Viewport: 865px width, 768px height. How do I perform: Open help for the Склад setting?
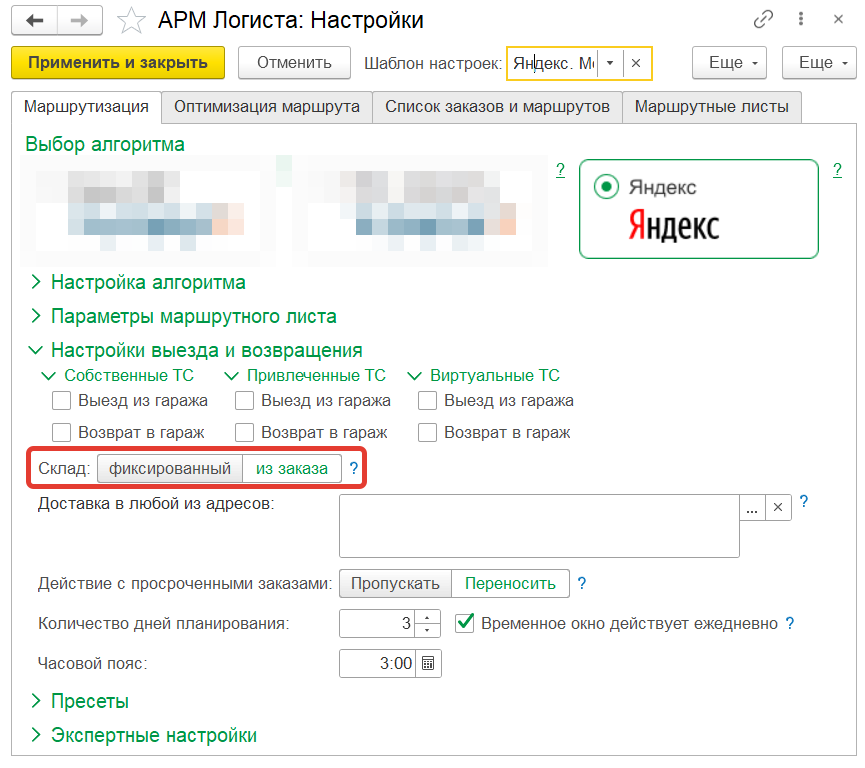[354, 468]
